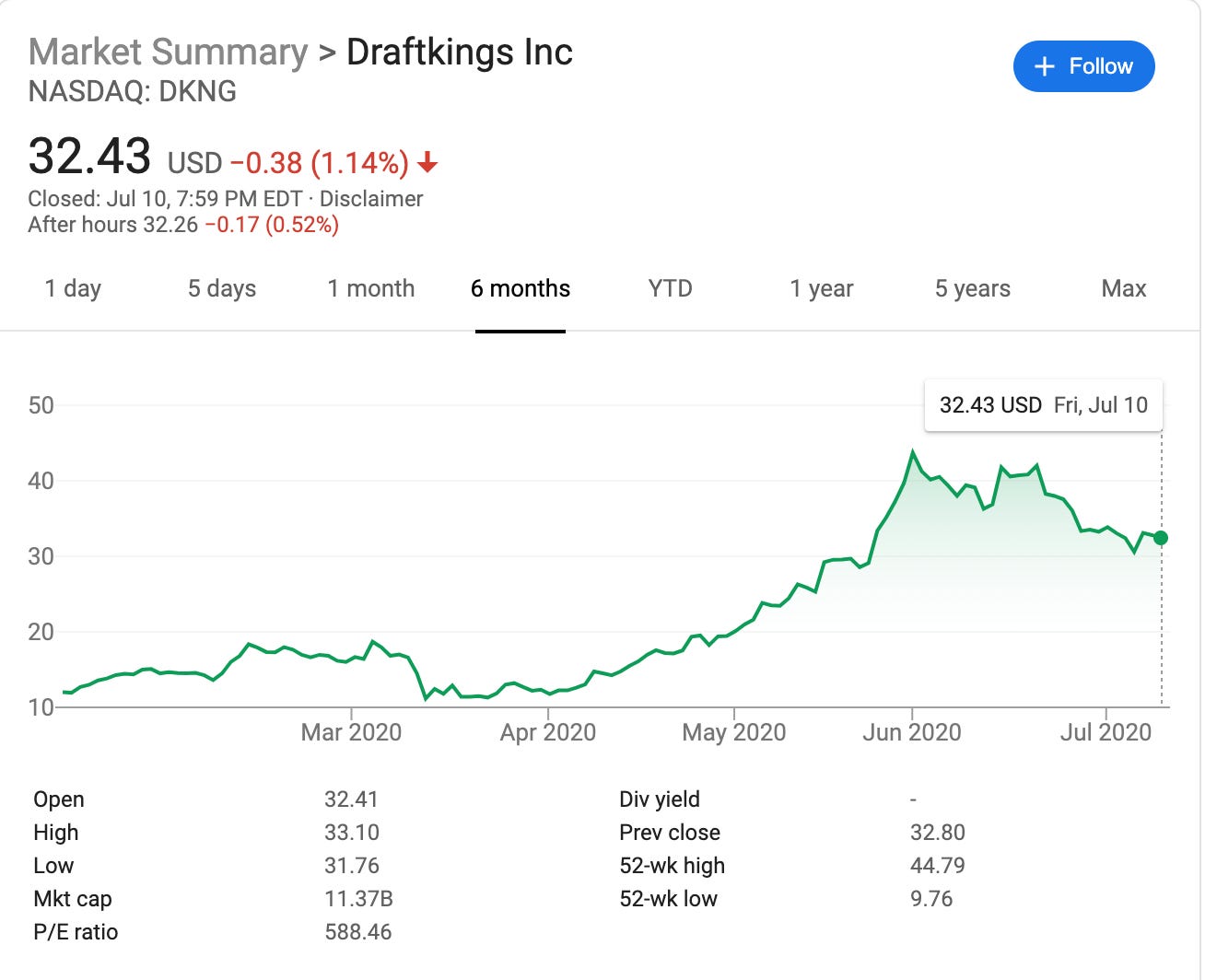This screenshot has height=980, width=1205.
Task: Click the 52-wk low value 9.76
Action: pyautogui.click(x=931, y=899)
